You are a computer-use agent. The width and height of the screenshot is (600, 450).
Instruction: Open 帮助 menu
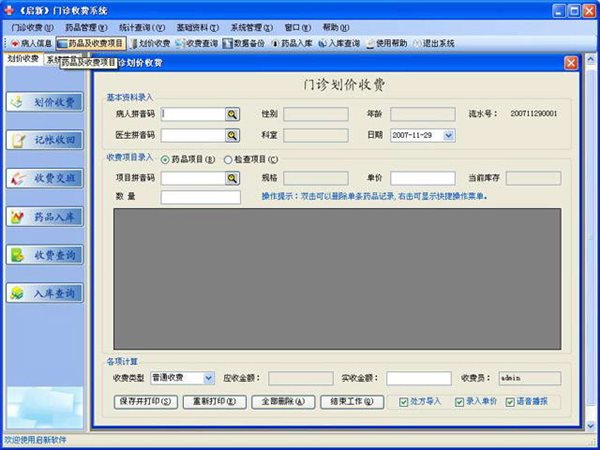coord(336,28)
